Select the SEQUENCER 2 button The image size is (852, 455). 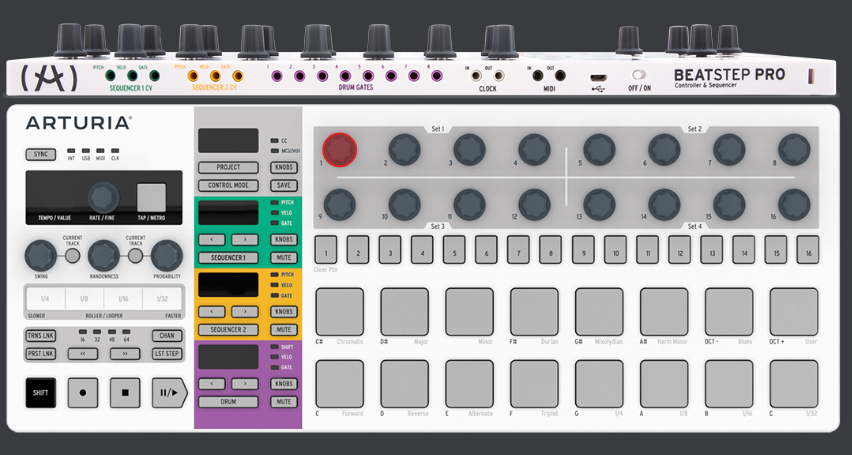pos(228,330)
